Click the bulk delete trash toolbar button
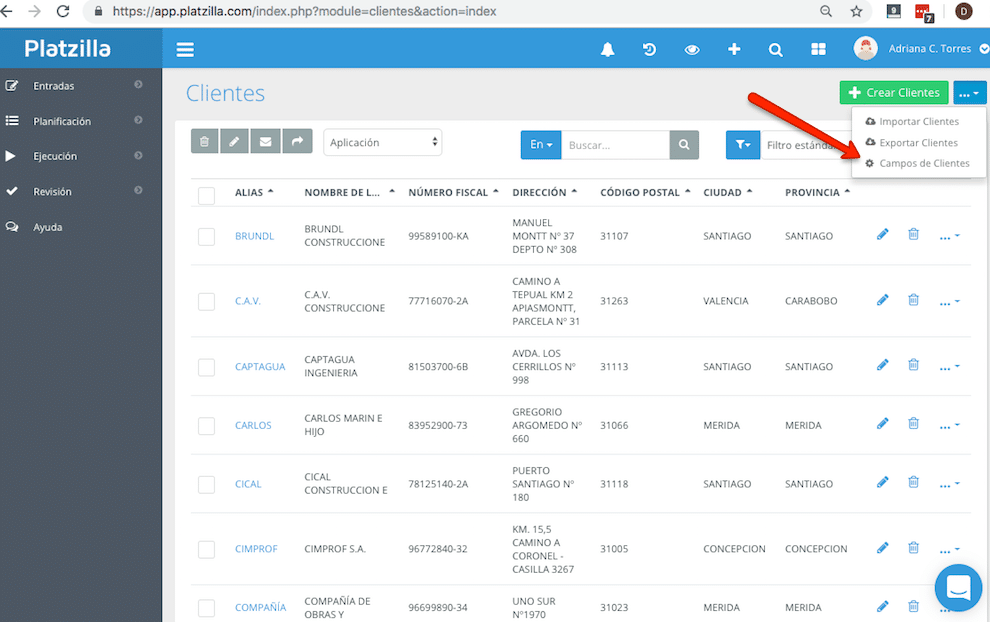This screenshot has height=622, width=990. 205,141
